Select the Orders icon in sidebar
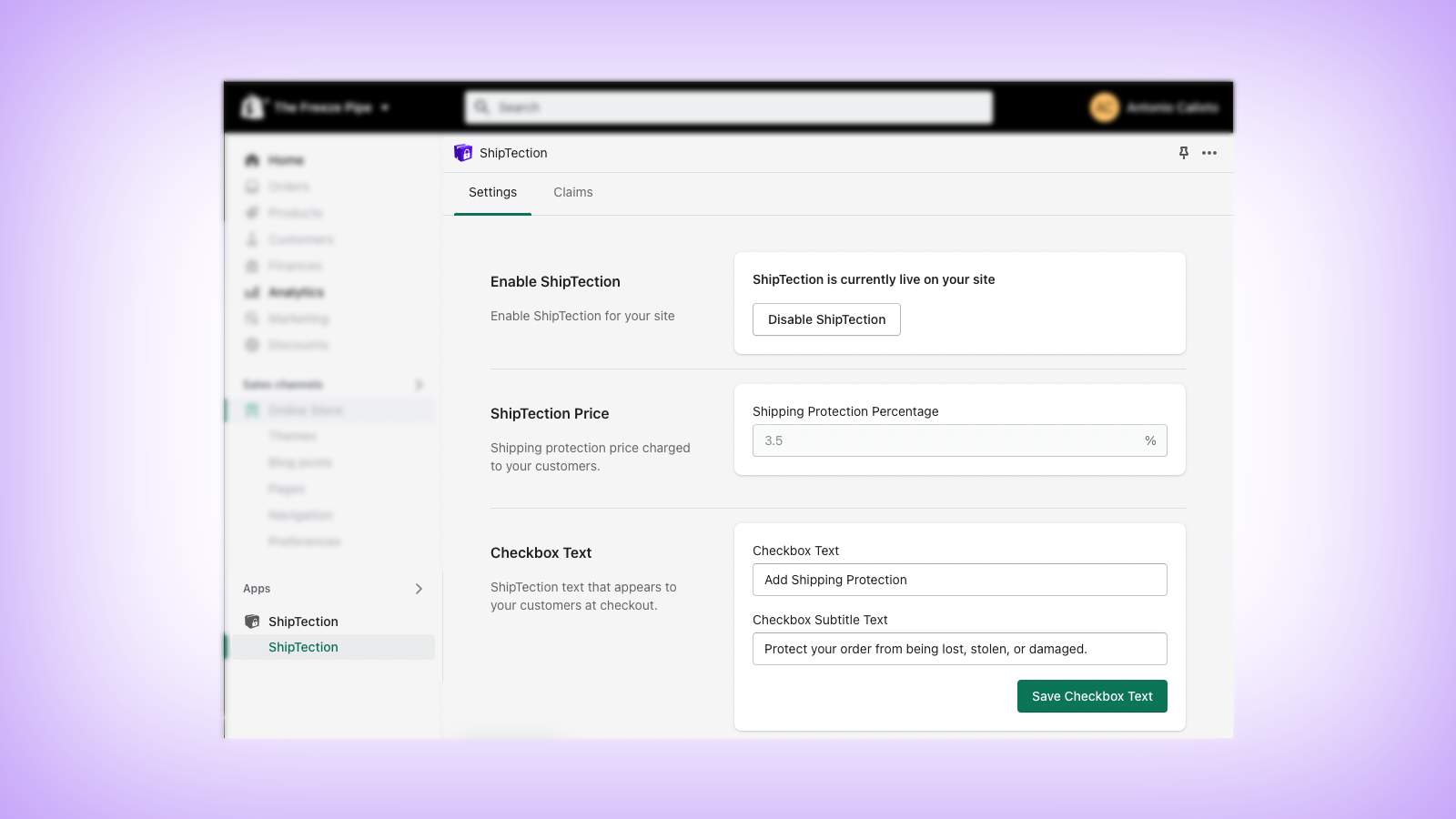This screenshot has height=819, width=1456. [x=252, y=186]
